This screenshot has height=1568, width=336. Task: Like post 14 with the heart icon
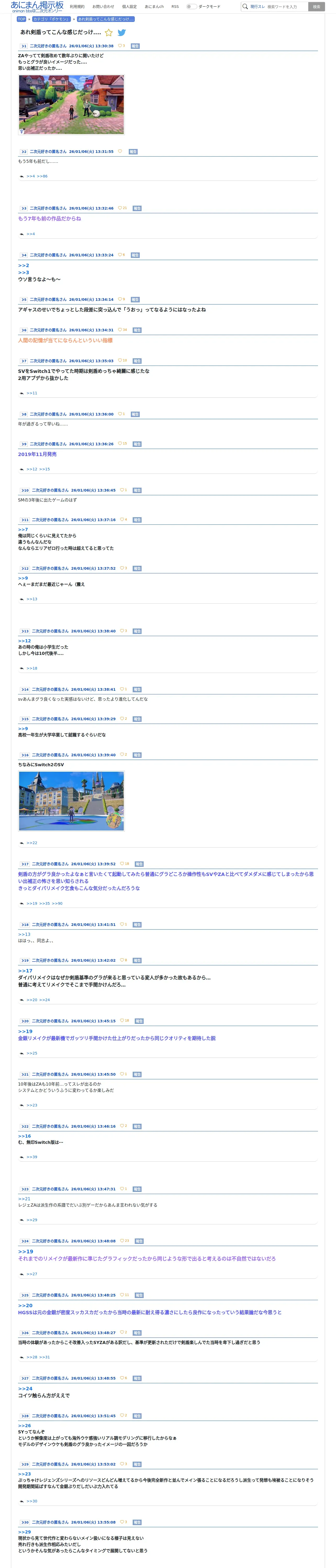(x=122, y=690)
